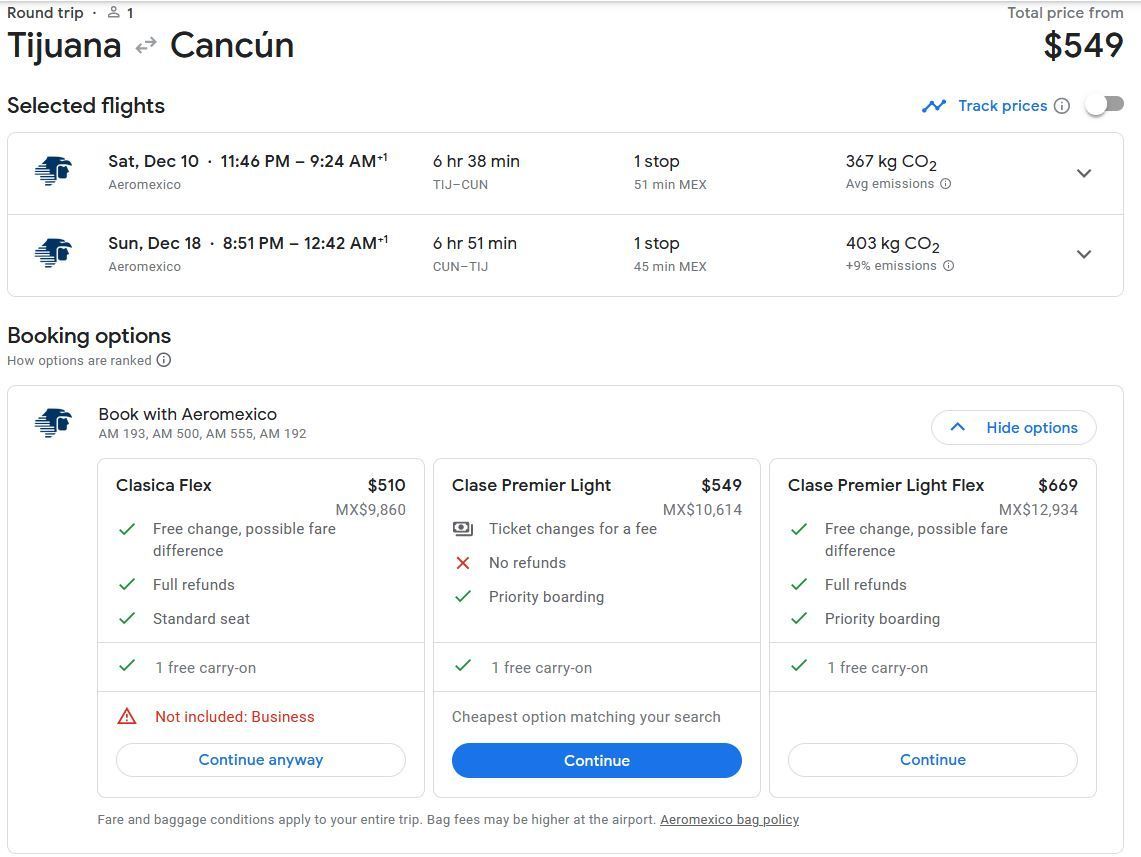1141x857 pixels.
Task: Click the CUN–TIJ route code
Action: point(461,267)
